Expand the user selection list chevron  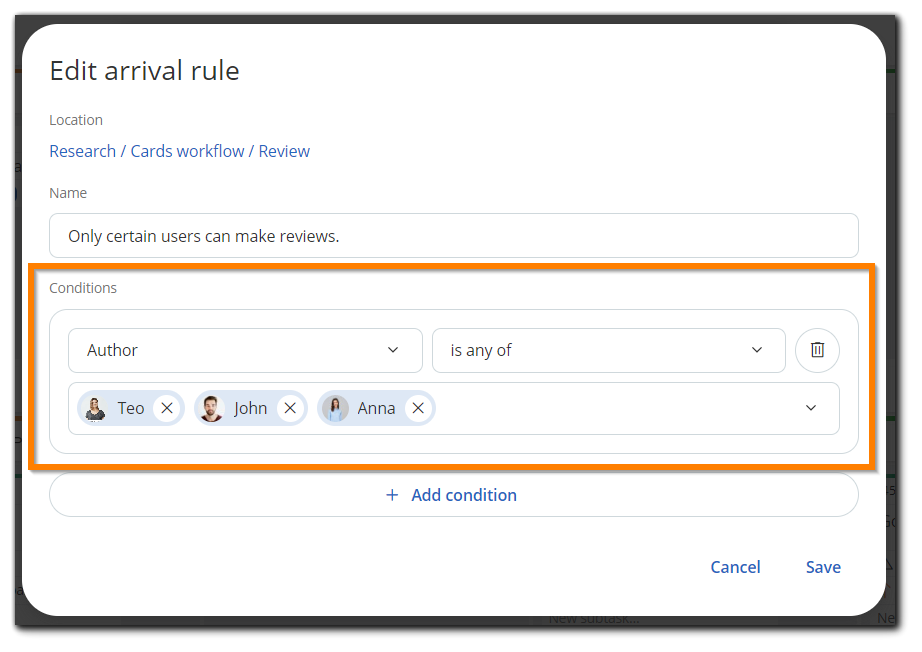pos(811,407)
